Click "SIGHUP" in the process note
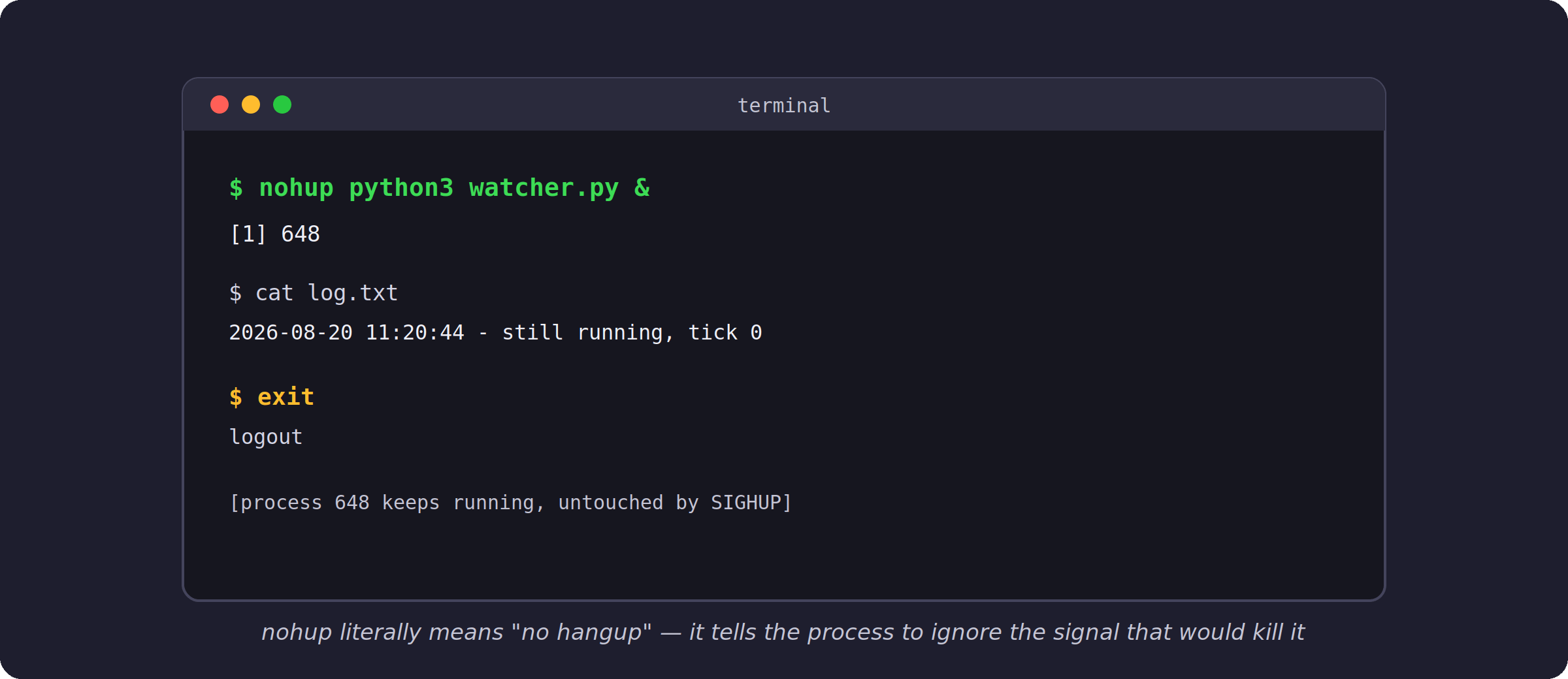The width and height of the screenshot is (1568, 679). 745,502
